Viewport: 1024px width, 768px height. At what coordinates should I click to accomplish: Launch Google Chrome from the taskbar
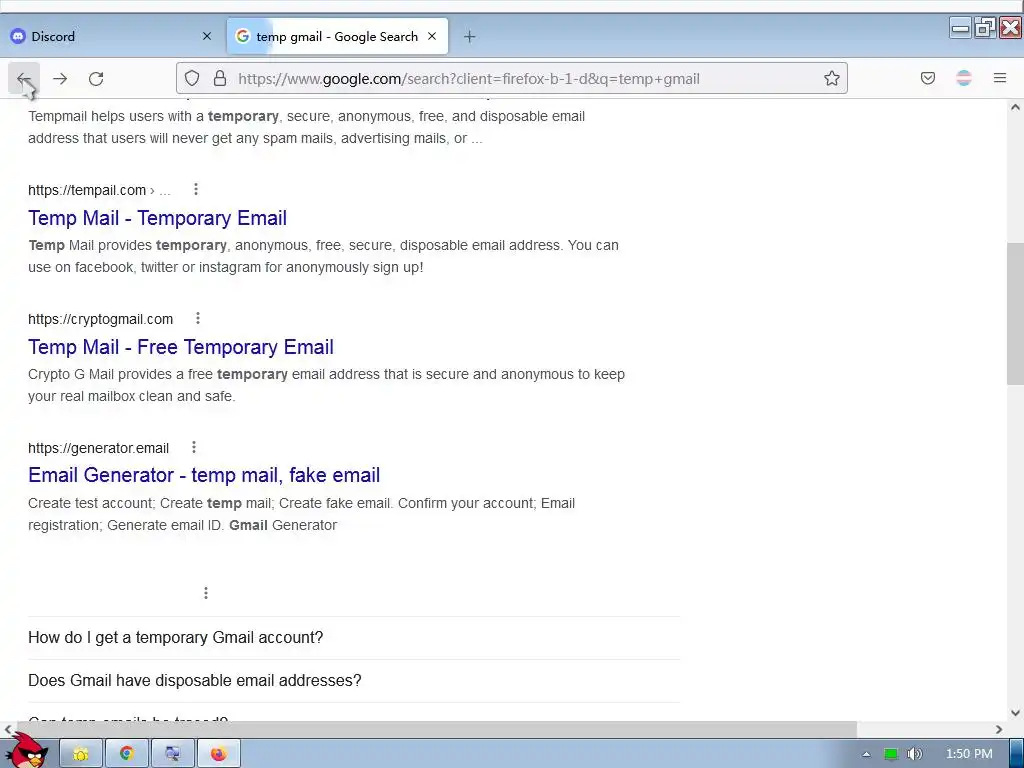(127, 754)
